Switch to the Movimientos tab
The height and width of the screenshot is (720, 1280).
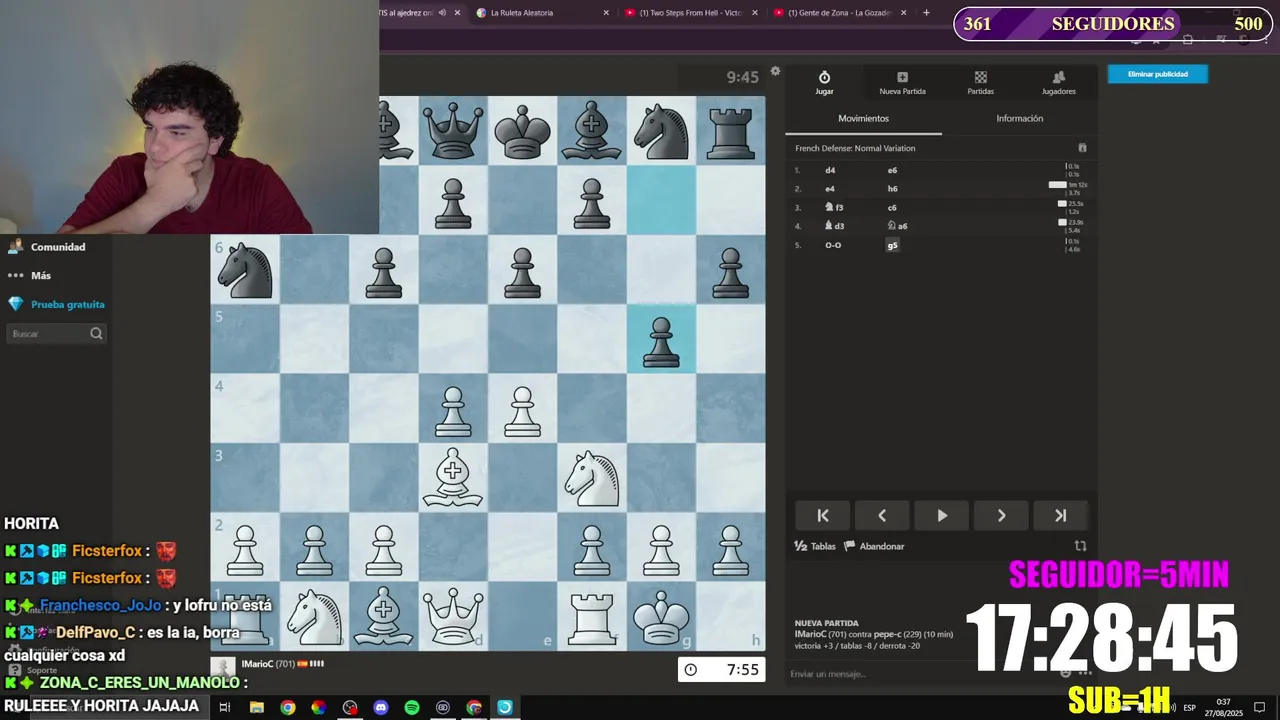(863, 118)
